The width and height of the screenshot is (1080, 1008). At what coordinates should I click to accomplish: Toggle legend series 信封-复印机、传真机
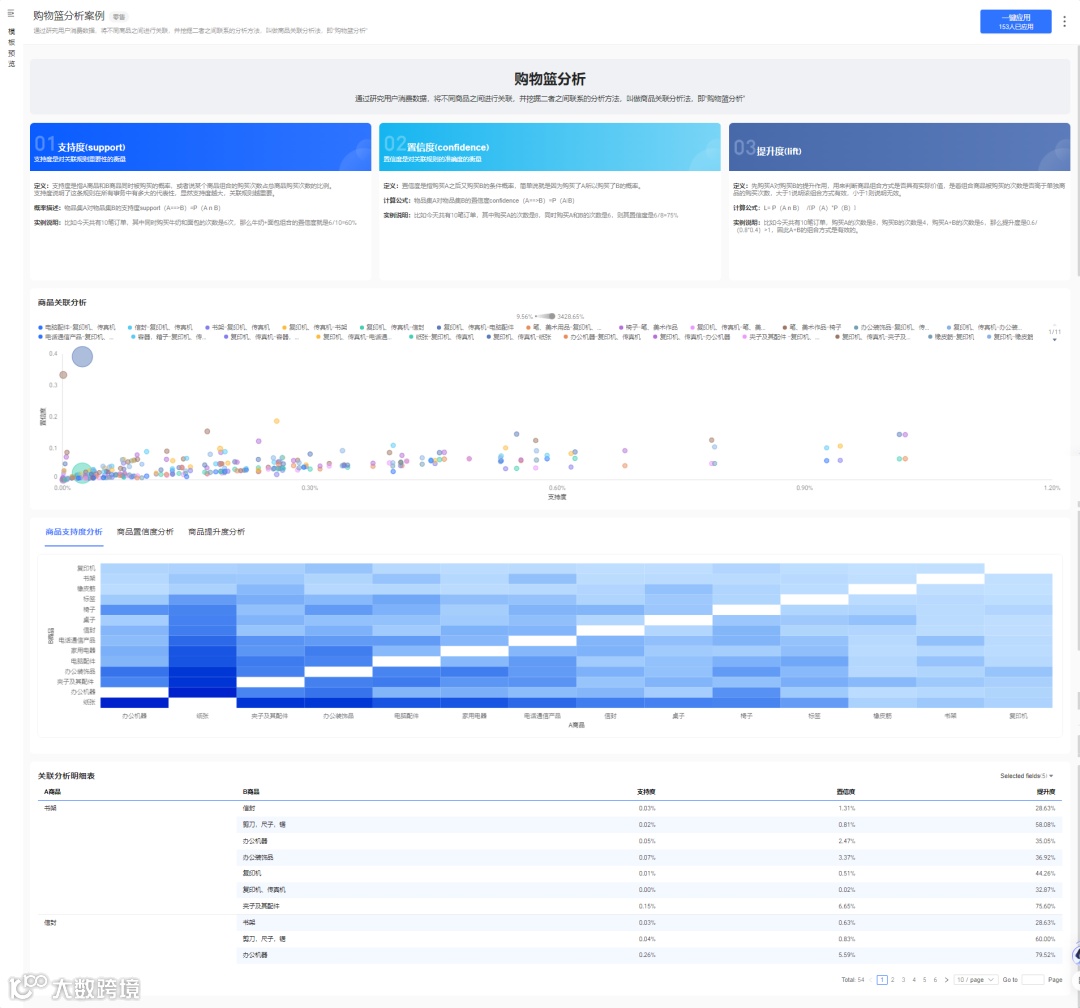click(x=160, y=327)
